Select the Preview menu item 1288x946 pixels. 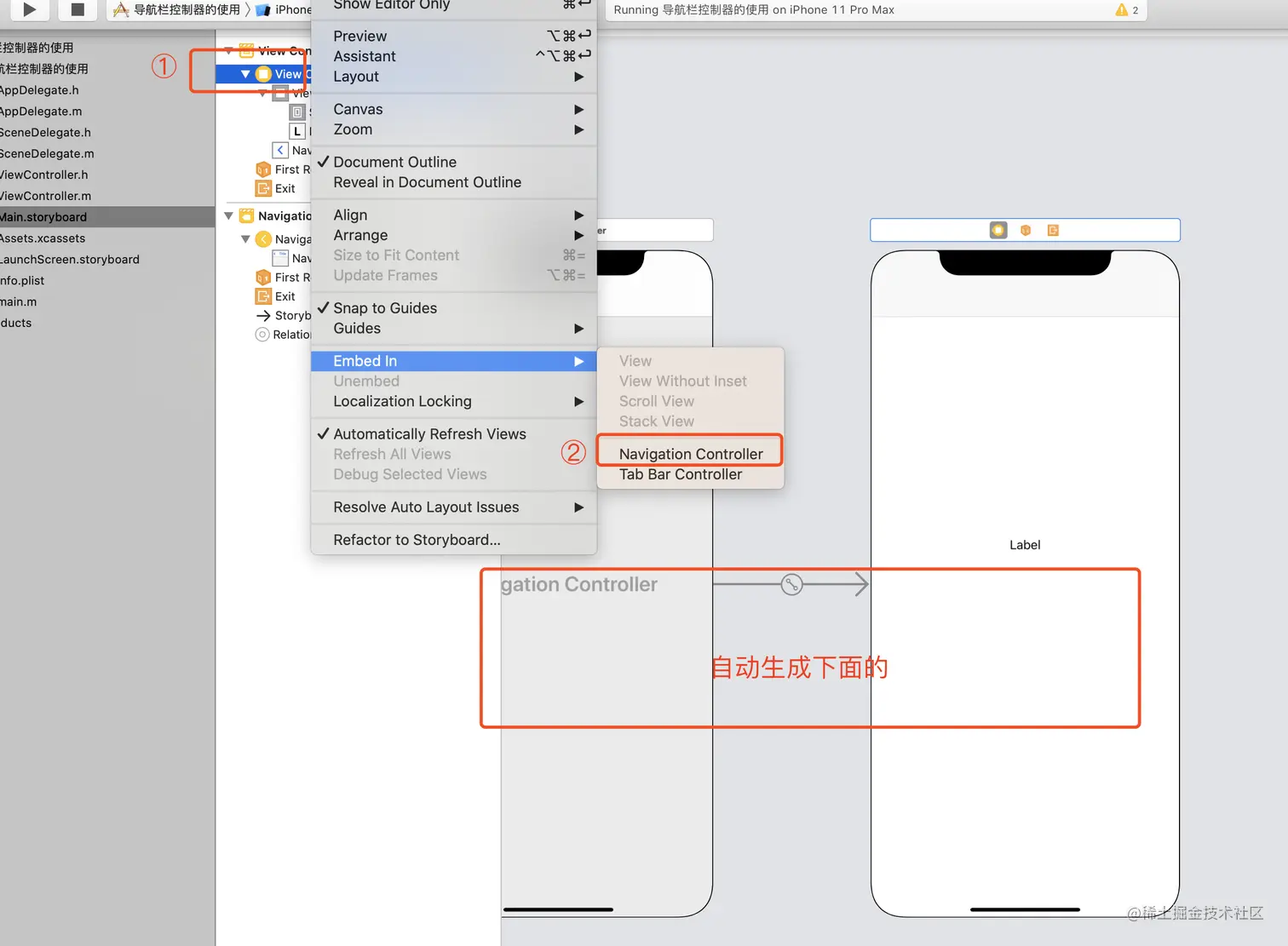[x=453, y=36]
